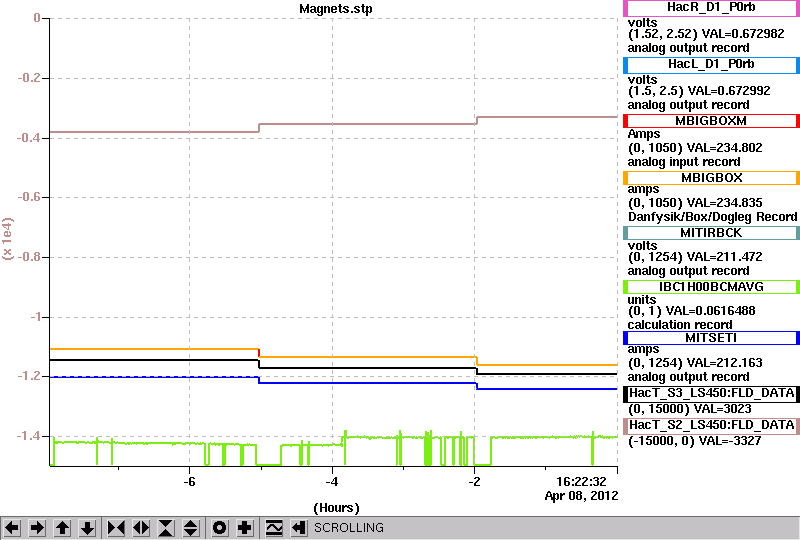Click the Apr 08, 2012 date label
800x540 pixels.
(581, 496)
